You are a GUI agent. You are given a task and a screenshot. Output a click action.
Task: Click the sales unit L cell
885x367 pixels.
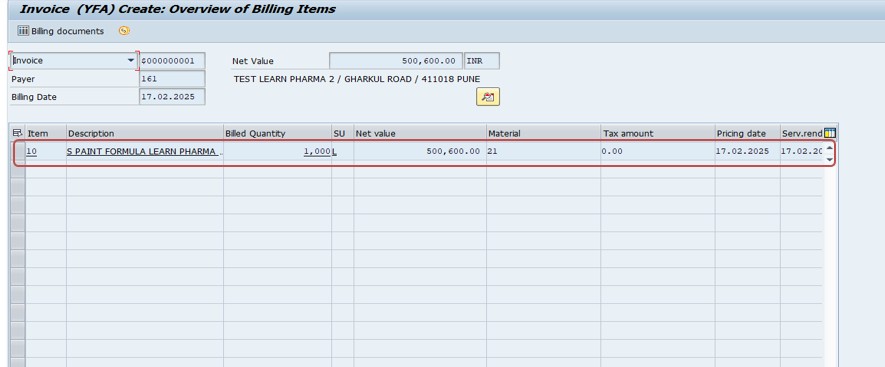(x=343, y=151)
